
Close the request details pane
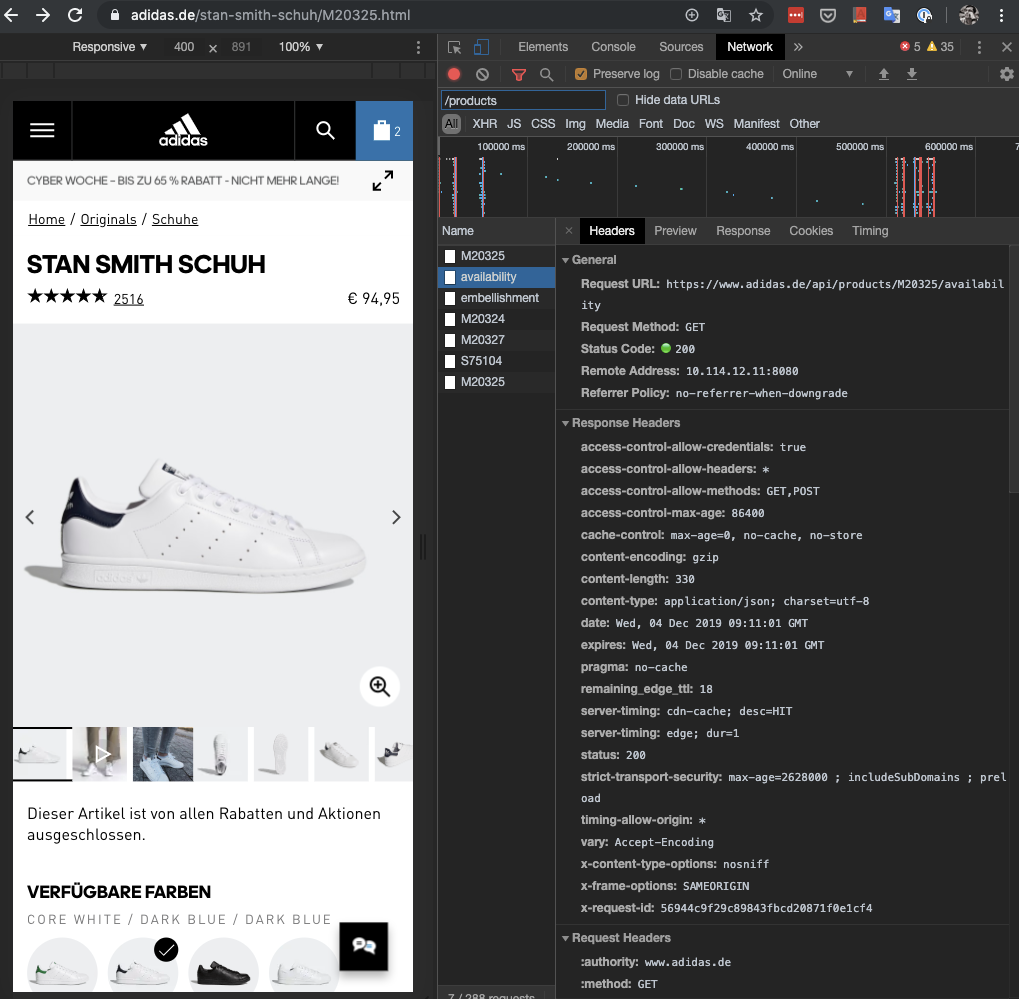click(x=569, y=231)
